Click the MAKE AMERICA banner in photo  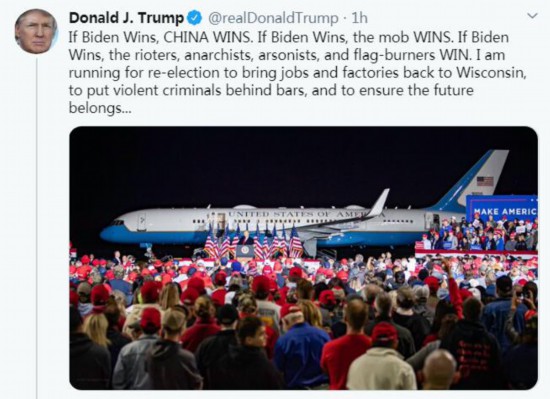pyautogui.click(x=502, y=210)
